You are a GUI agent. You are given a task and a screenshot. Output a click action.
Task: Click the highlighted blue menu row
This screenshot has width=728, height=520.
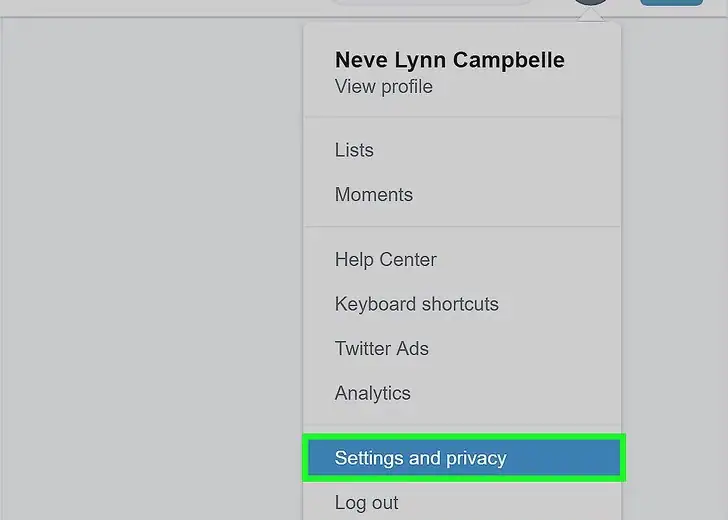pos(464,458)
